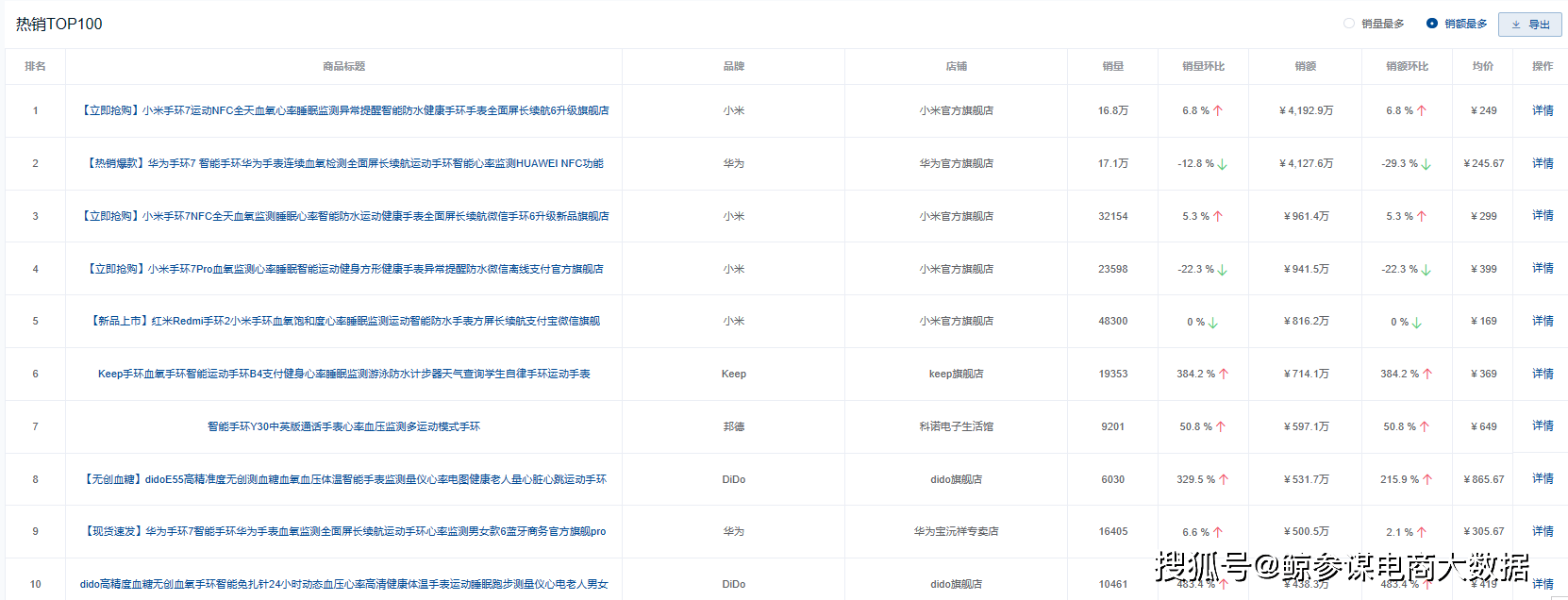Open the 红米Redmi手环2 product link
The image size is (1568, 600).
344,321
